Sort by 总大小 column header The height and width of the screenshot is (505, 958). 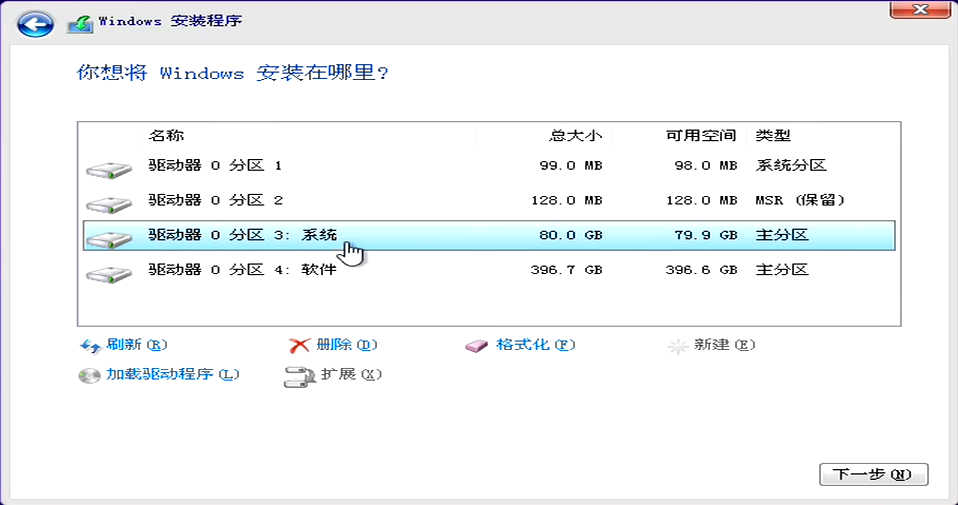pyautogui.click(x=576, y=136)
